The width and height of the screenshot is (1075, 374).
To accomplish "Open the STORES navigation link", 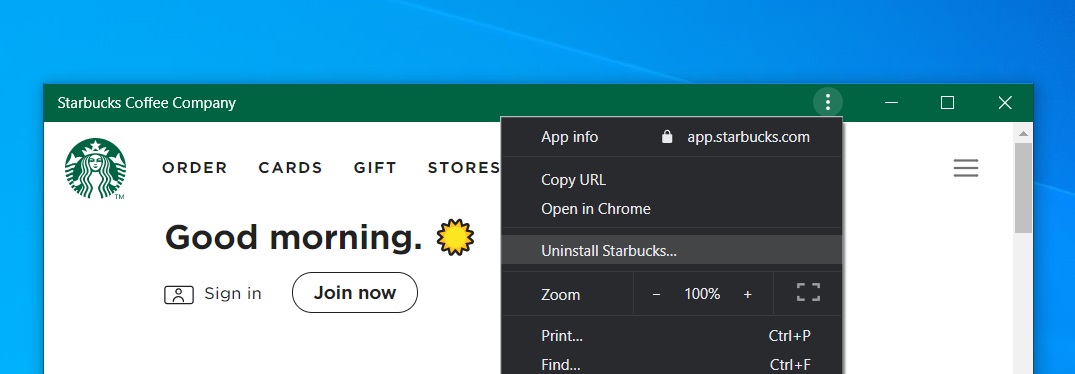I will 464,168.
